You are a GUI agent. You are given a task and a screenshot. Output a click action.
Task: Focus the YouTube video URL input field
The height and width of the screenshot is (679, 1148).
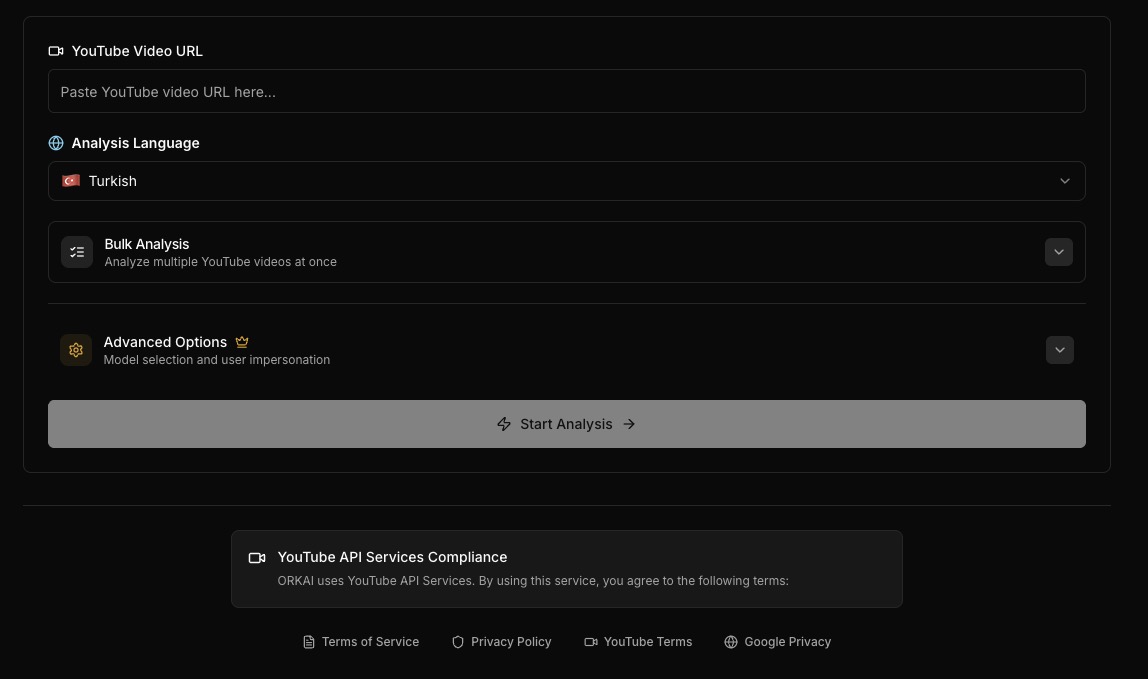[566, 91]
